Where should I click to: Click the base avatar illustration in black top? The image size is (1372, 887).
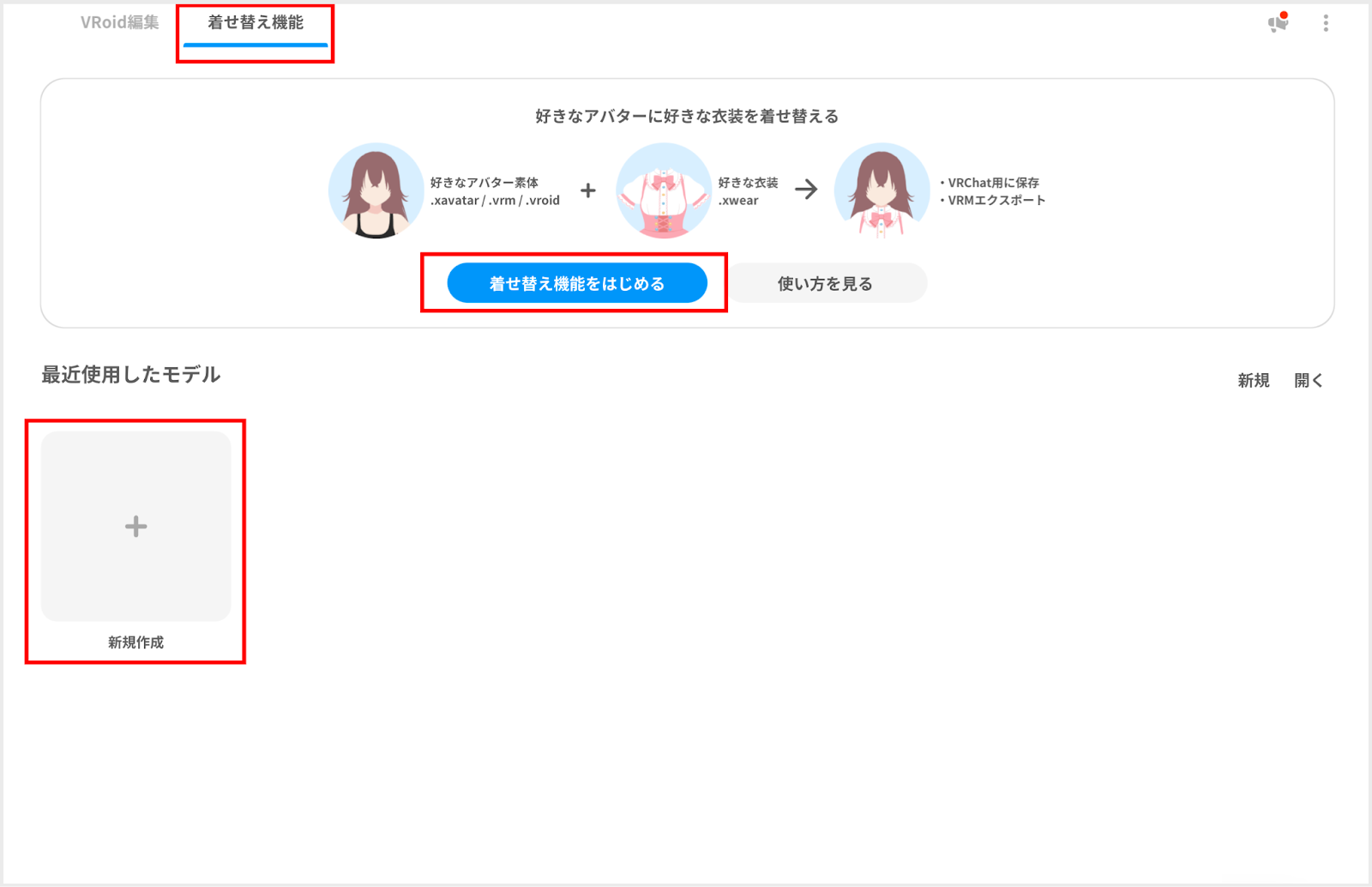pyautogui.click(x=376, y=190)
